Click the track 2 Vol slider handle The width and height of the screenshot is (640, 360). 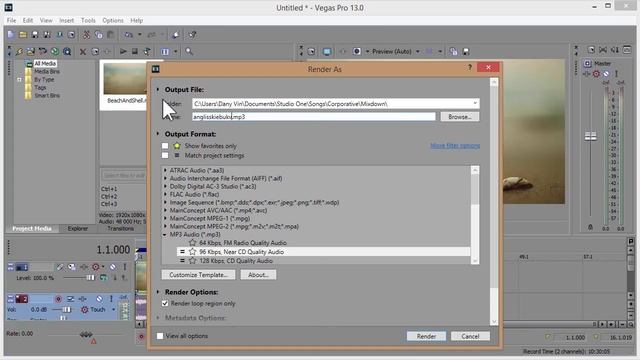(x=66, y=310)
